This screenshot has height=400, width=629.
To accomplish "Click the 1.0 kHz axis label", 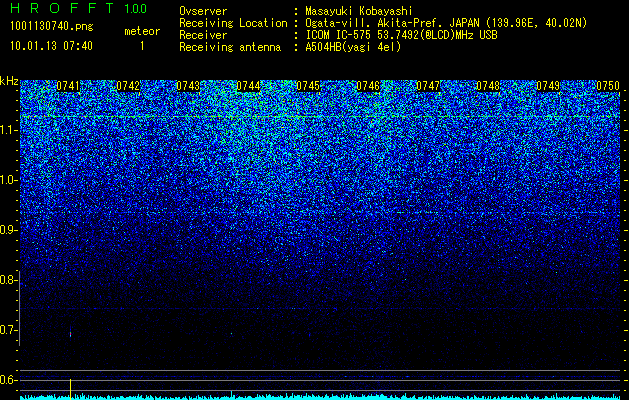I will 8,180.
